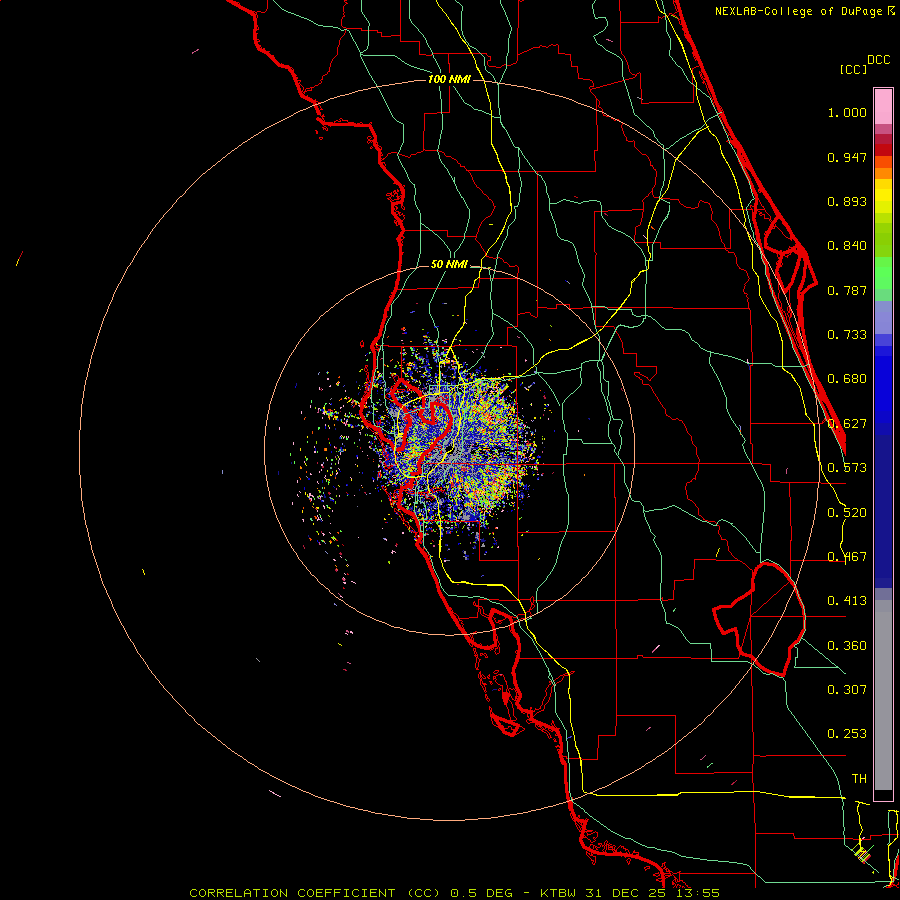Click the 0.680 scale value
900x900 pixels.
point(847,379)
